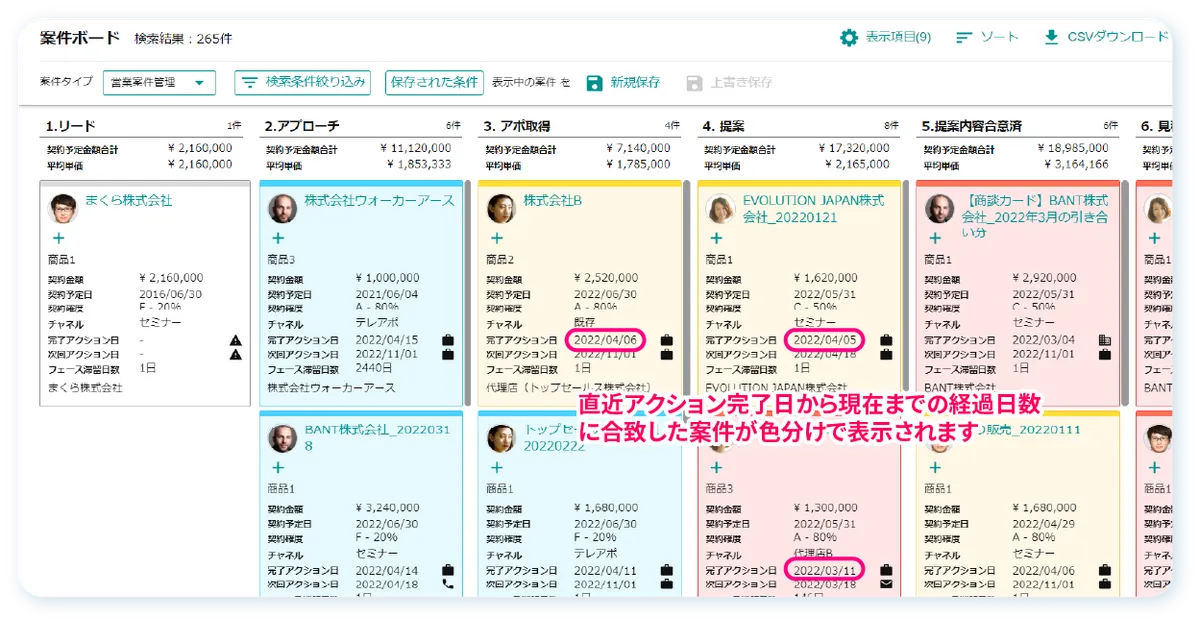Click warning icon beside 完了アクション日 on まくら card

tap(236, 340)
